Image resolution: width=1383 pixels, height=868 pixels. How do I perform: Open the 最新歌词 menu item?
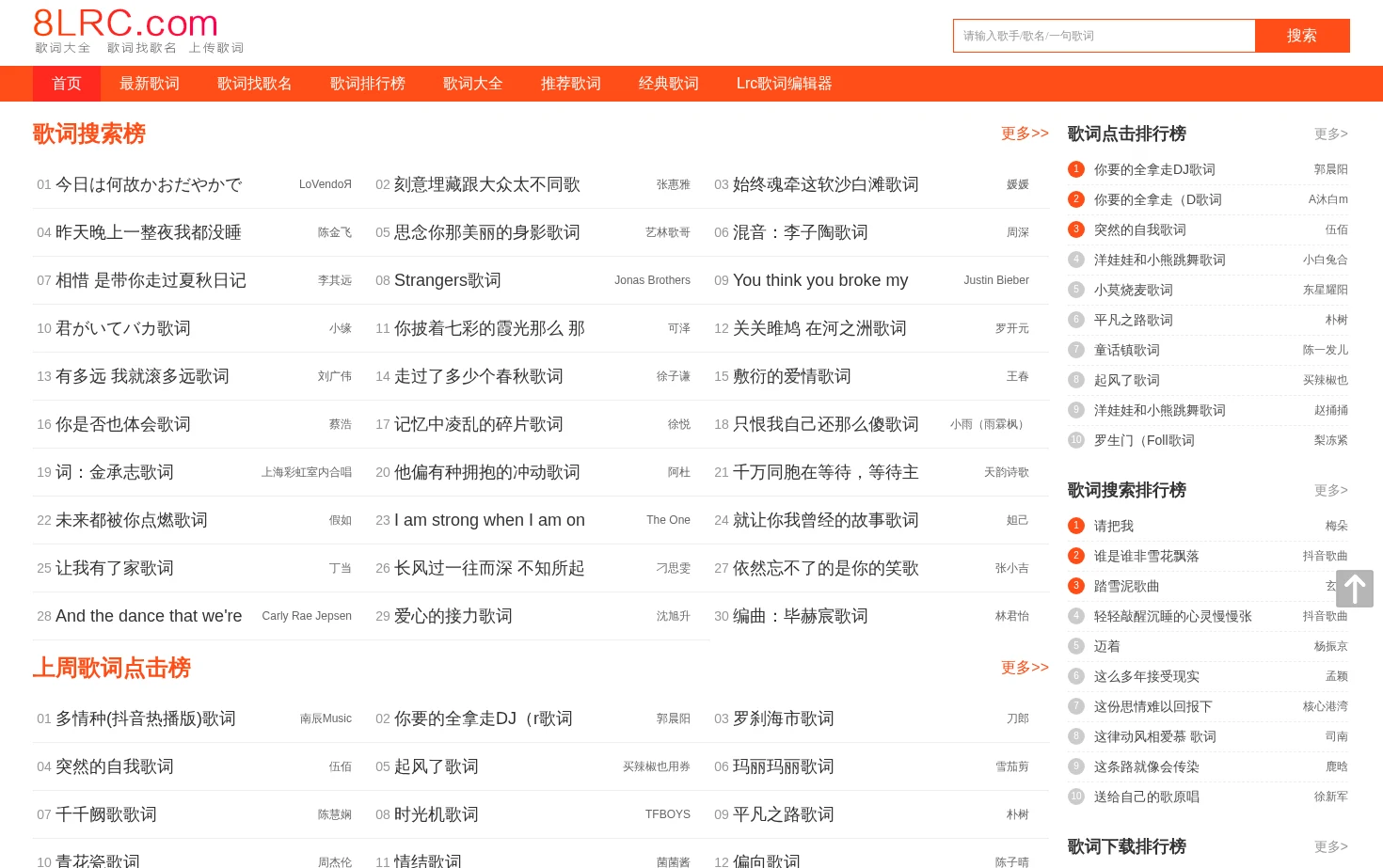(x=150, y=84)
